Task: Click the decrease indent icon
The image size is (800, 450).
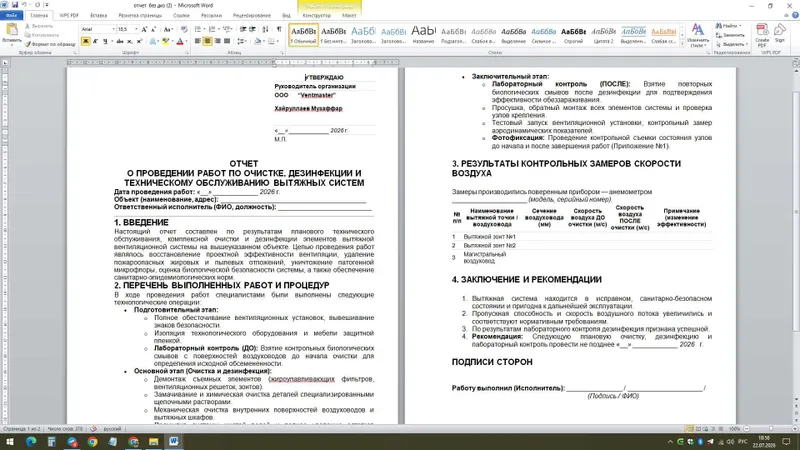Action: (x=243, y=30)
